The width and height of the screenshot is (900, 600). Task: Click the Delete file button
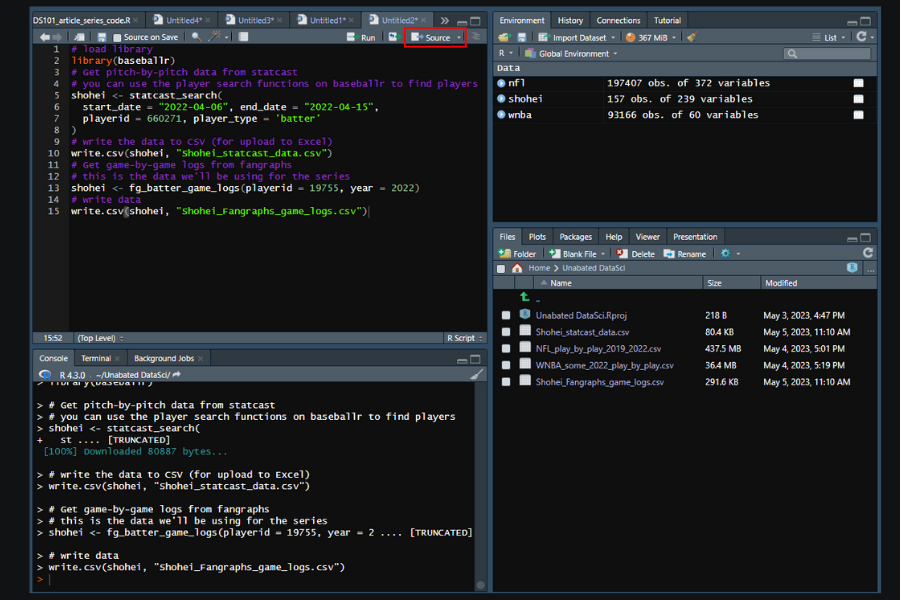pyautogui.click(x=635, y=253)
